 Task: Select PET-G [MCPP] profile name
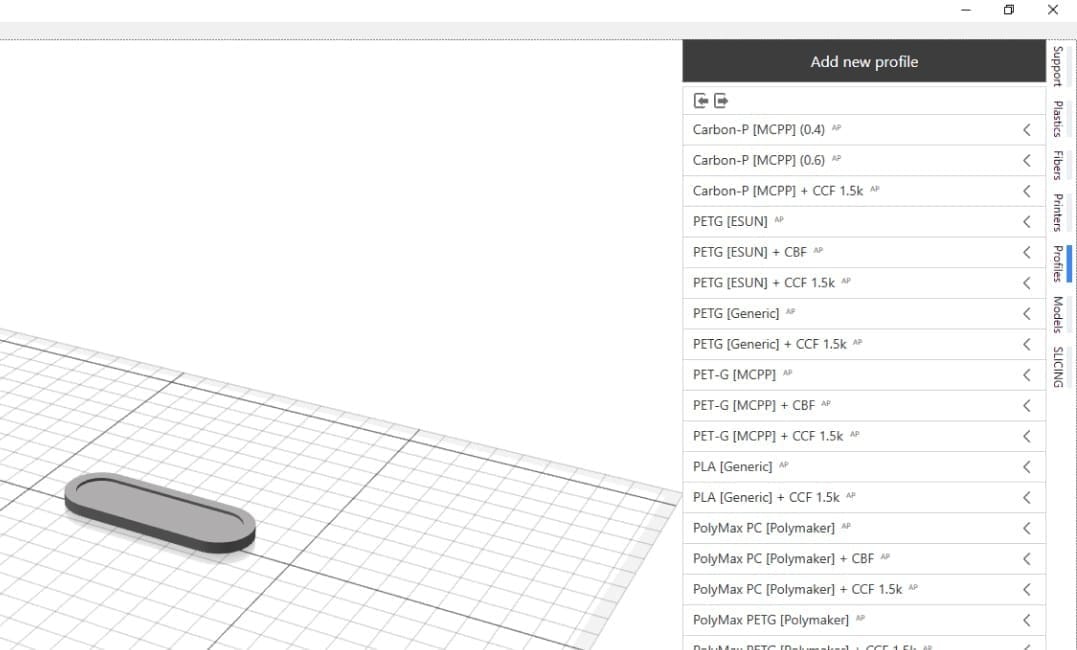coord(734,375)
